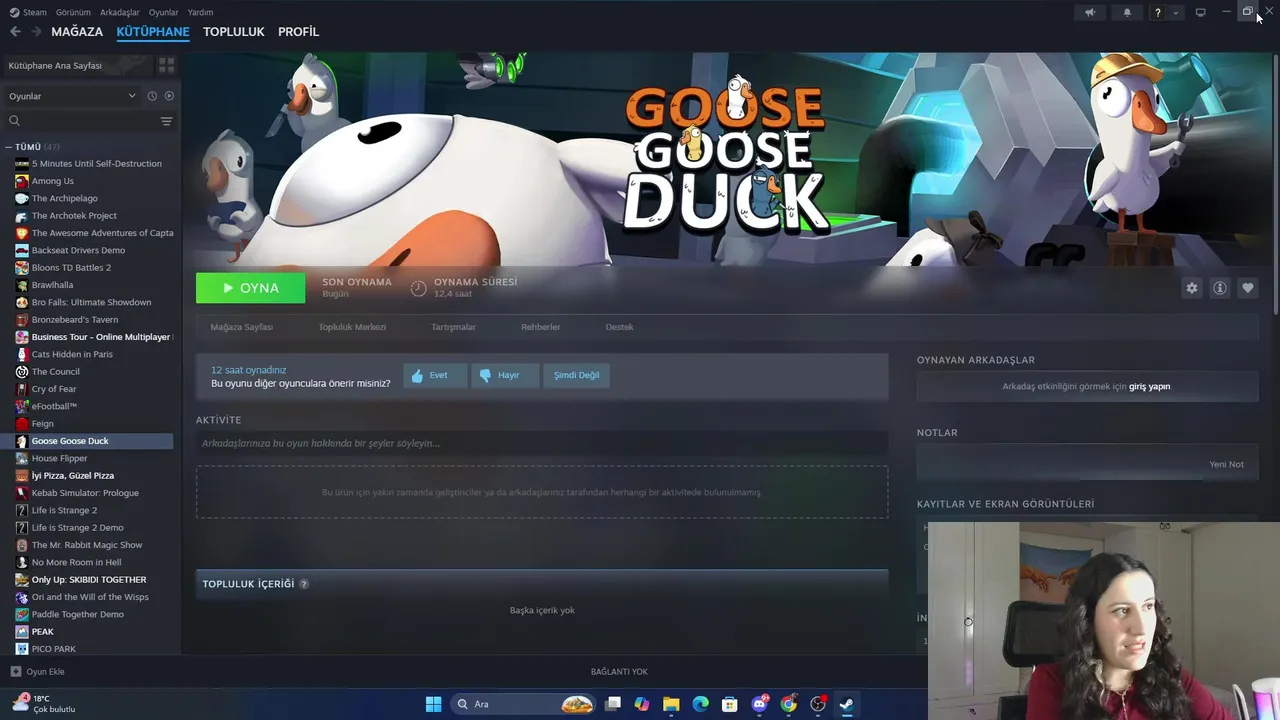Go back with the left navigation arrow
Viewport: 1280px width, 720px height.
click(15, 32)
